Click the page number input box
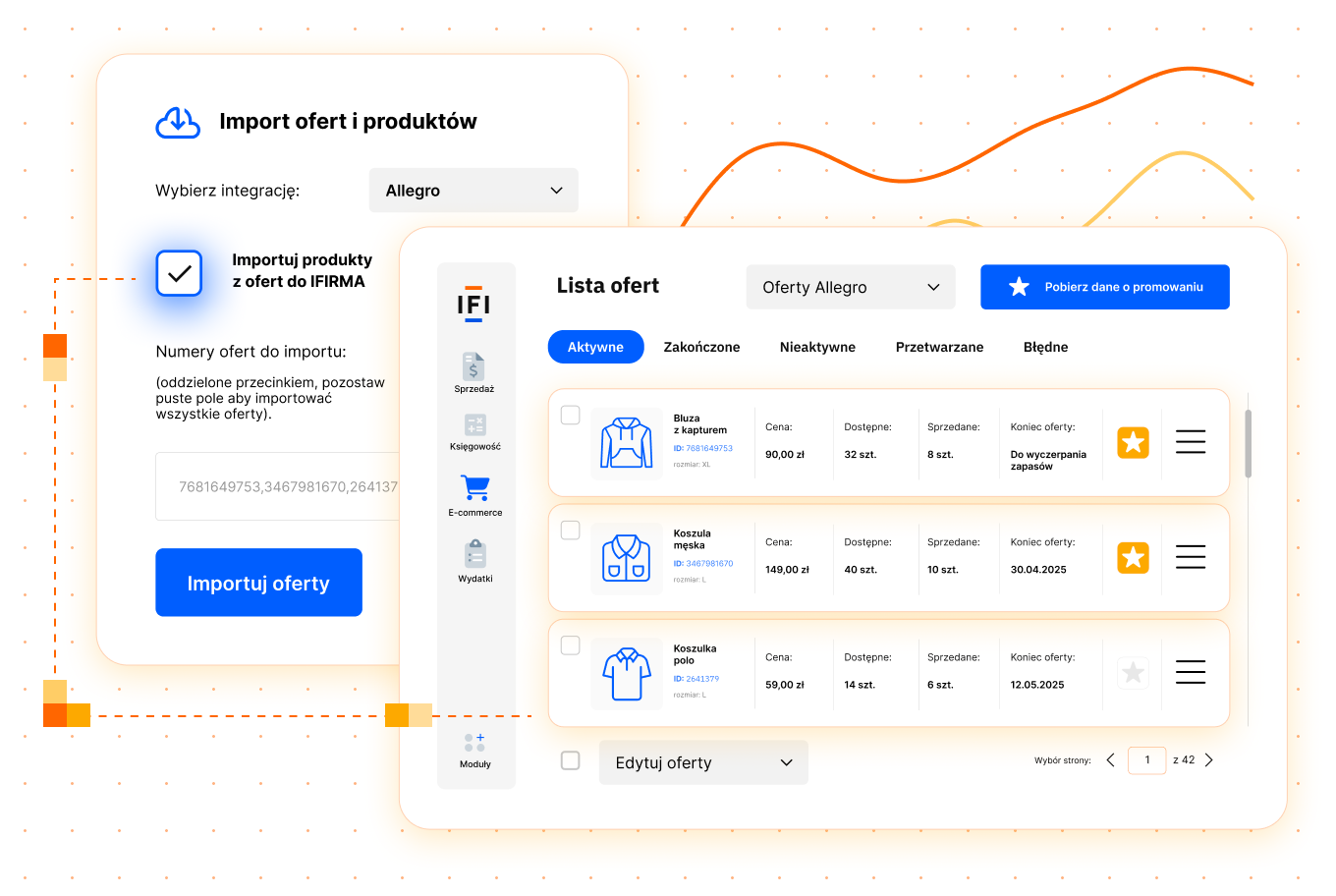Image resolution: width=1336 pixels, height=896 pixels. tap(1147, 760)
